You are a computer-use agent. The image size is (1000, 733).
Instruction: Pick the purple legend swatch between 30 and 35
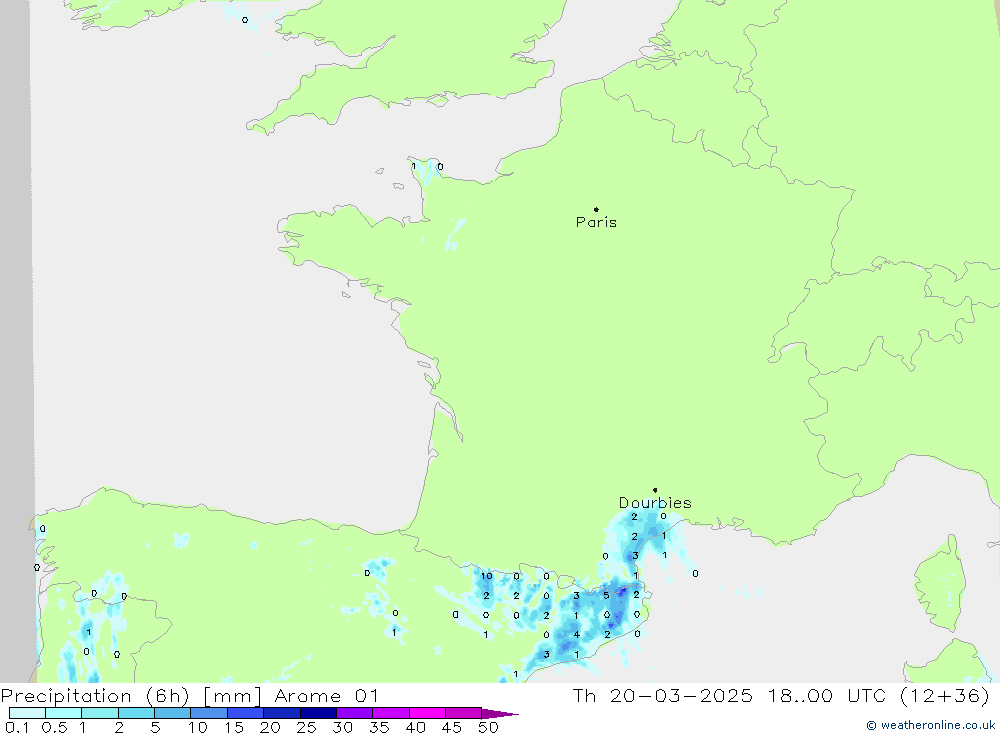pos(355,713)
